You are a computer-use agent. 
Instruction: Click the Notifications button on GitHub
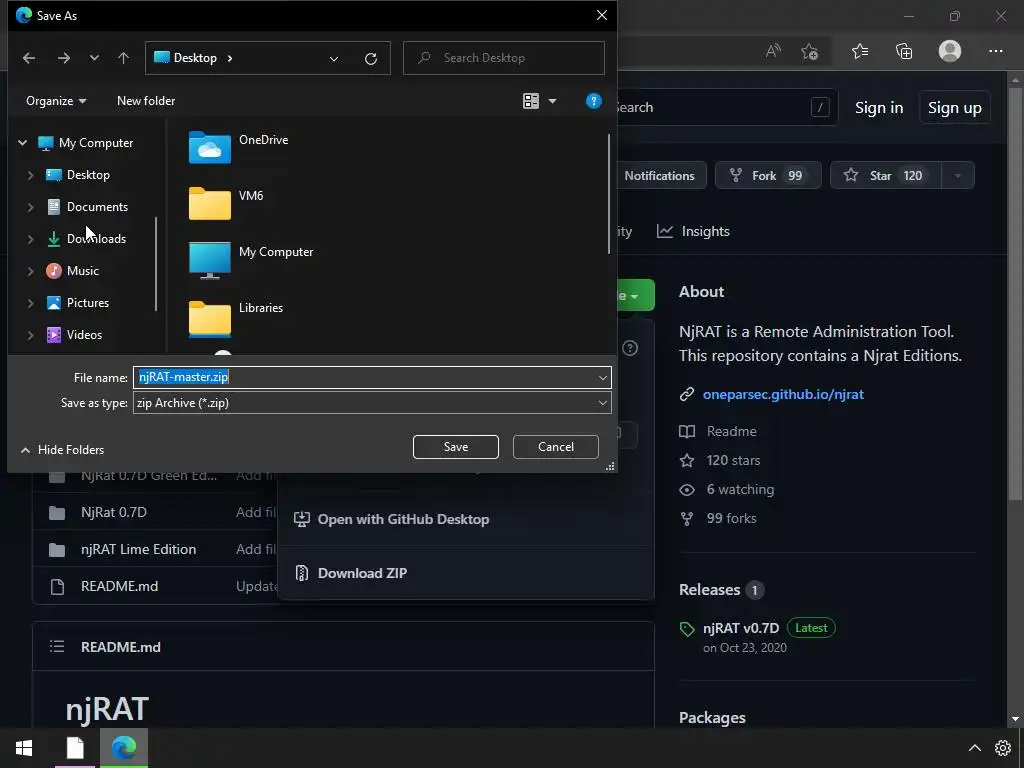click(x=659, y=176)
